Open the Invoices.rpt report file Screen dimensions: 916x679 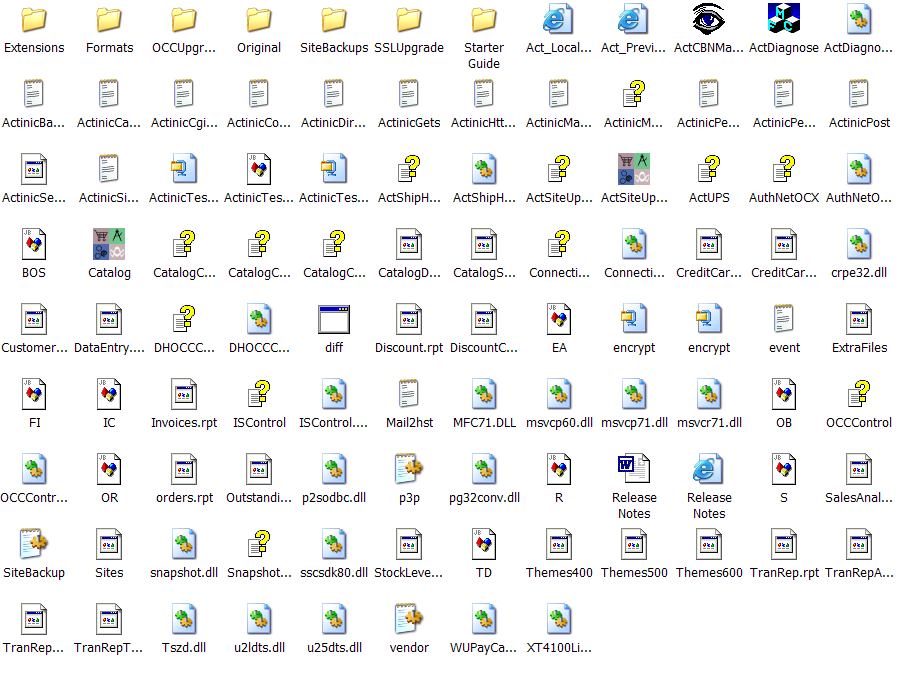pyautogui.click(x=184, y=395)
